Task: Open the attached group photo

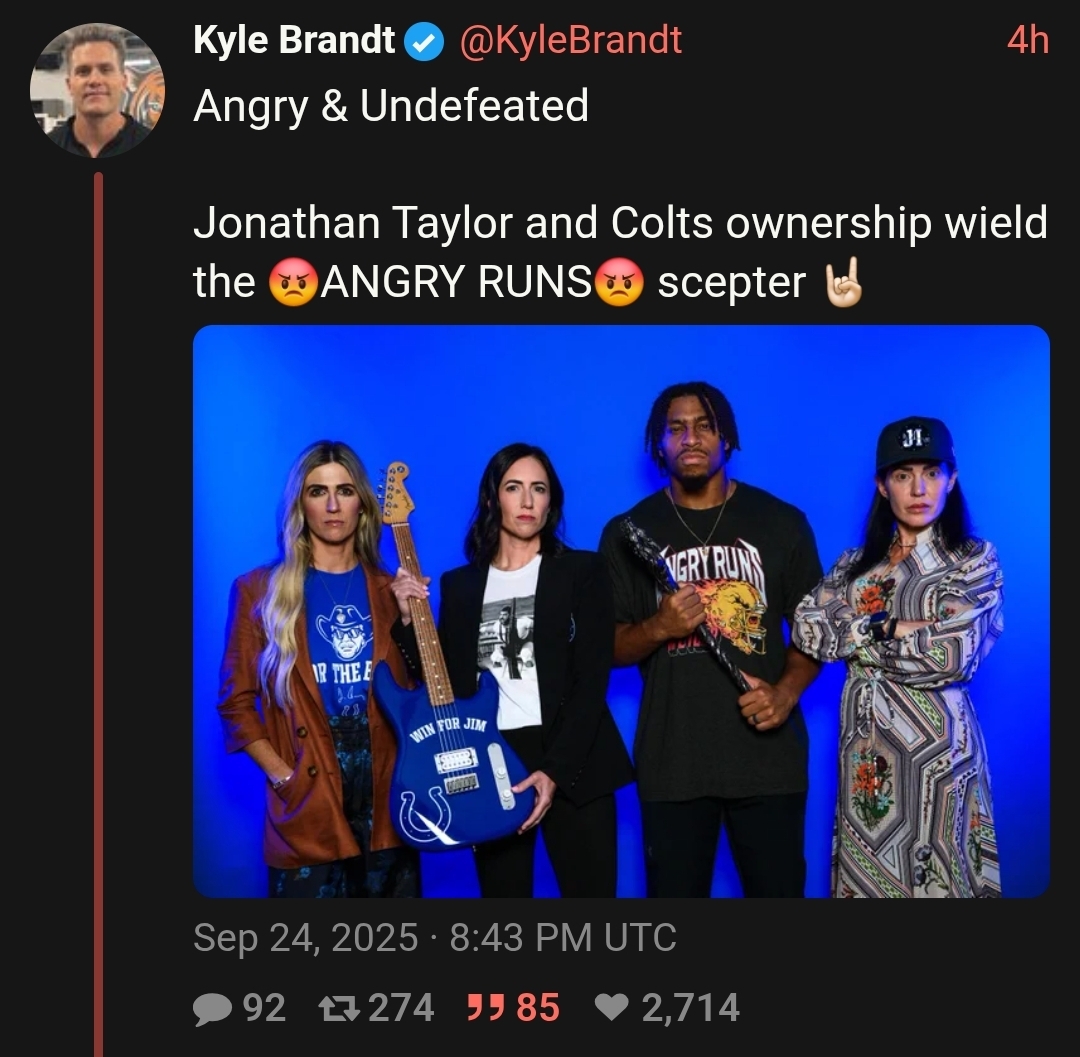Action: pyautogui.click(x=621, y=611)
